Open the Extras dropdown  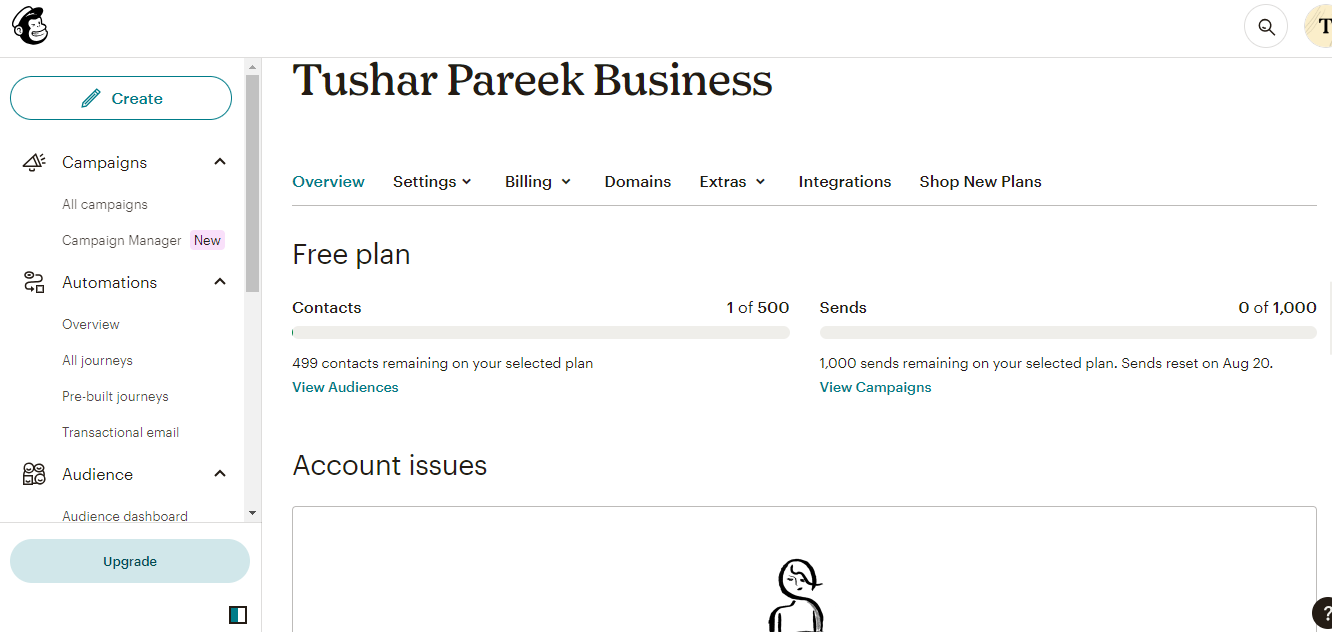pos(732,182)
